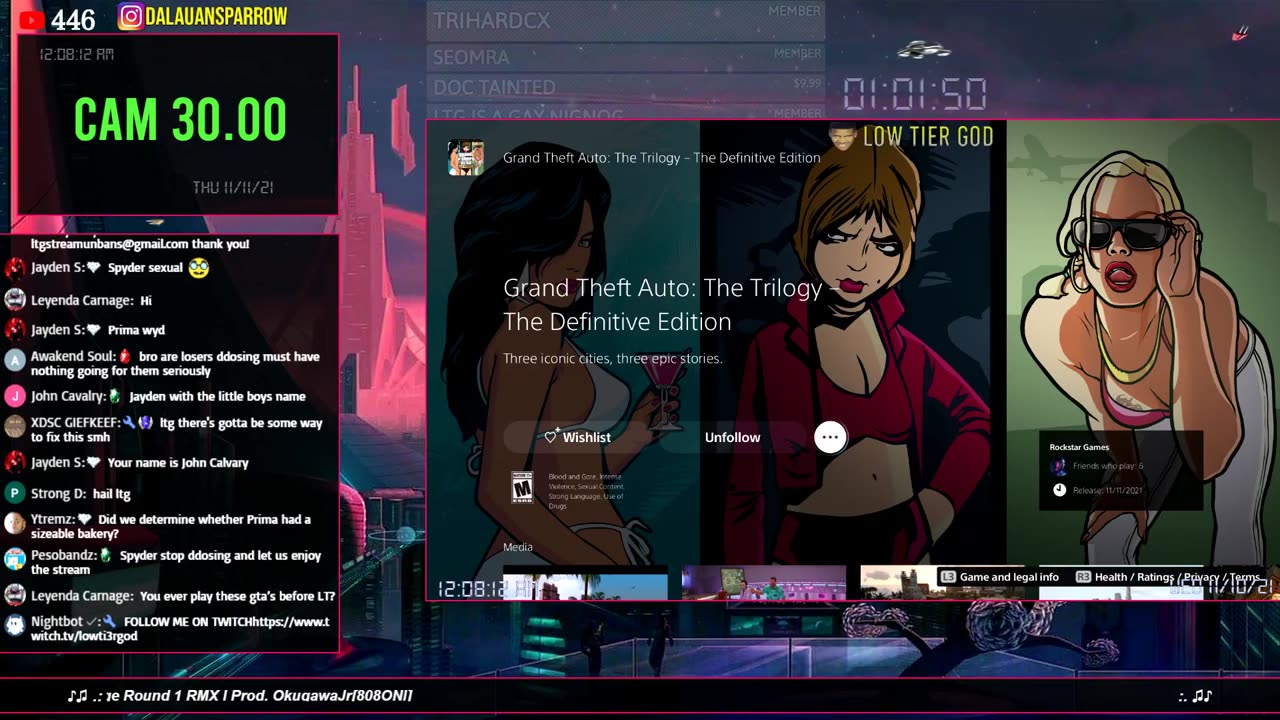Open the first media thumbnail with palm trees
The image size is (1280, 720).
click(x=585, y=583)
